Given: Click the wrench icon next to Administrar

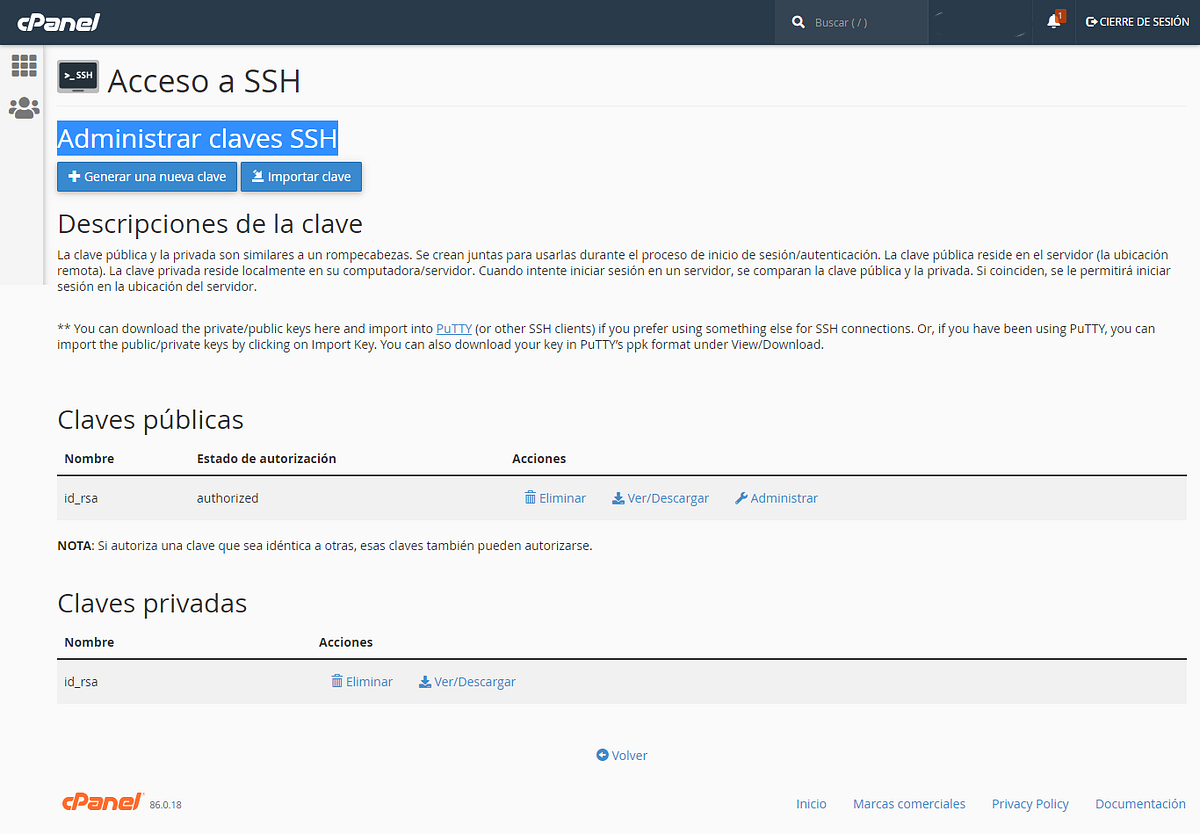Looking at the screenshot, I should (x=741, y=497).
